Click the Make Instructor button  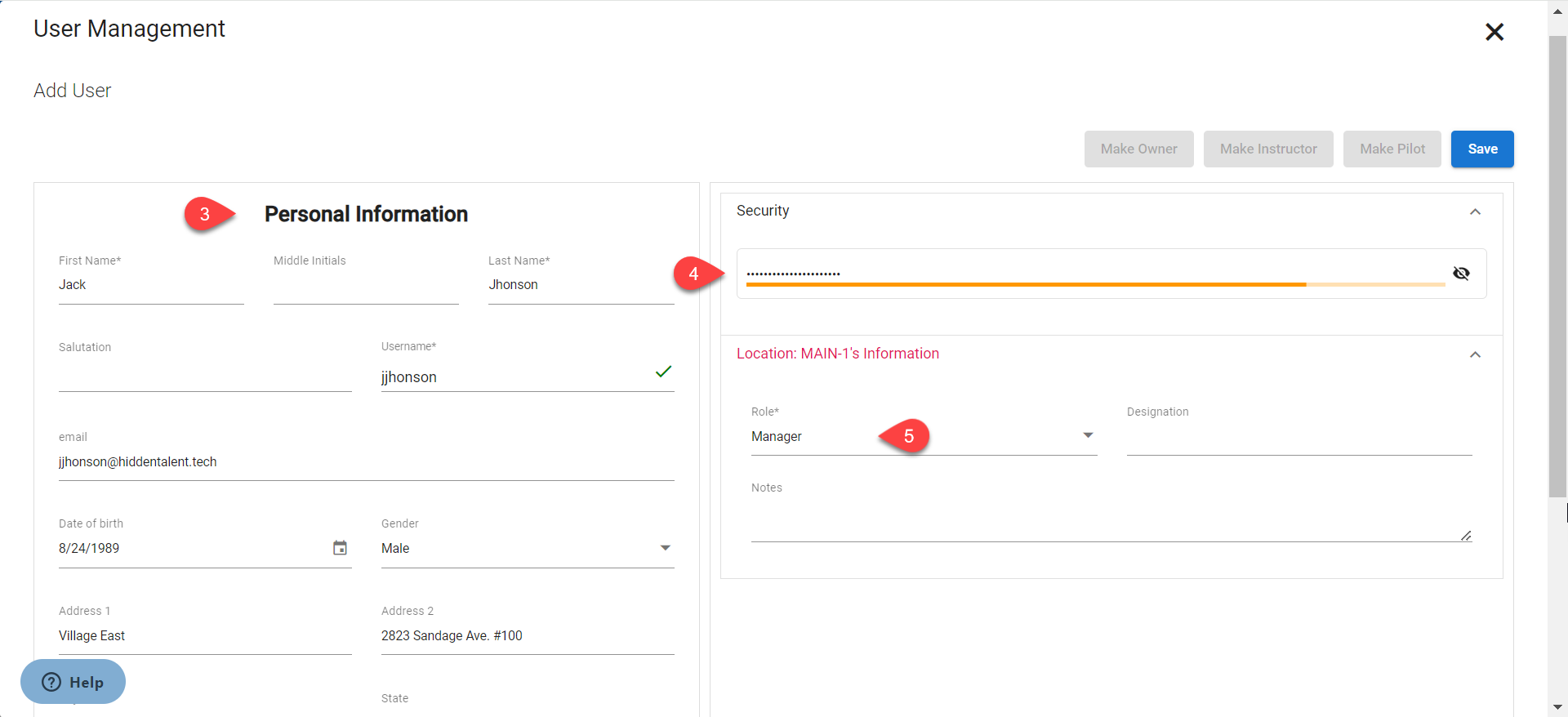coord(1267,149)
